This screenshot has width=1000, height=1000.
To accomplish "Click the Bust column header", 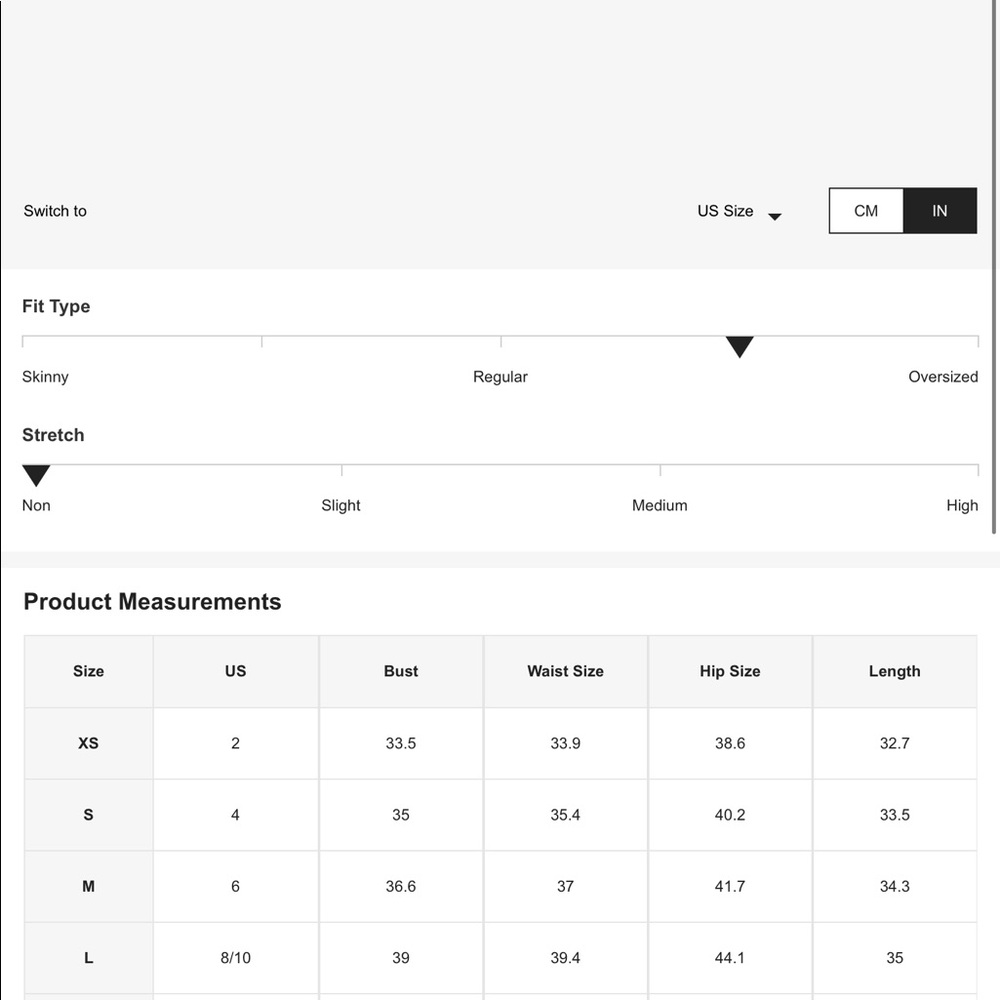I will tap(401, 671).
